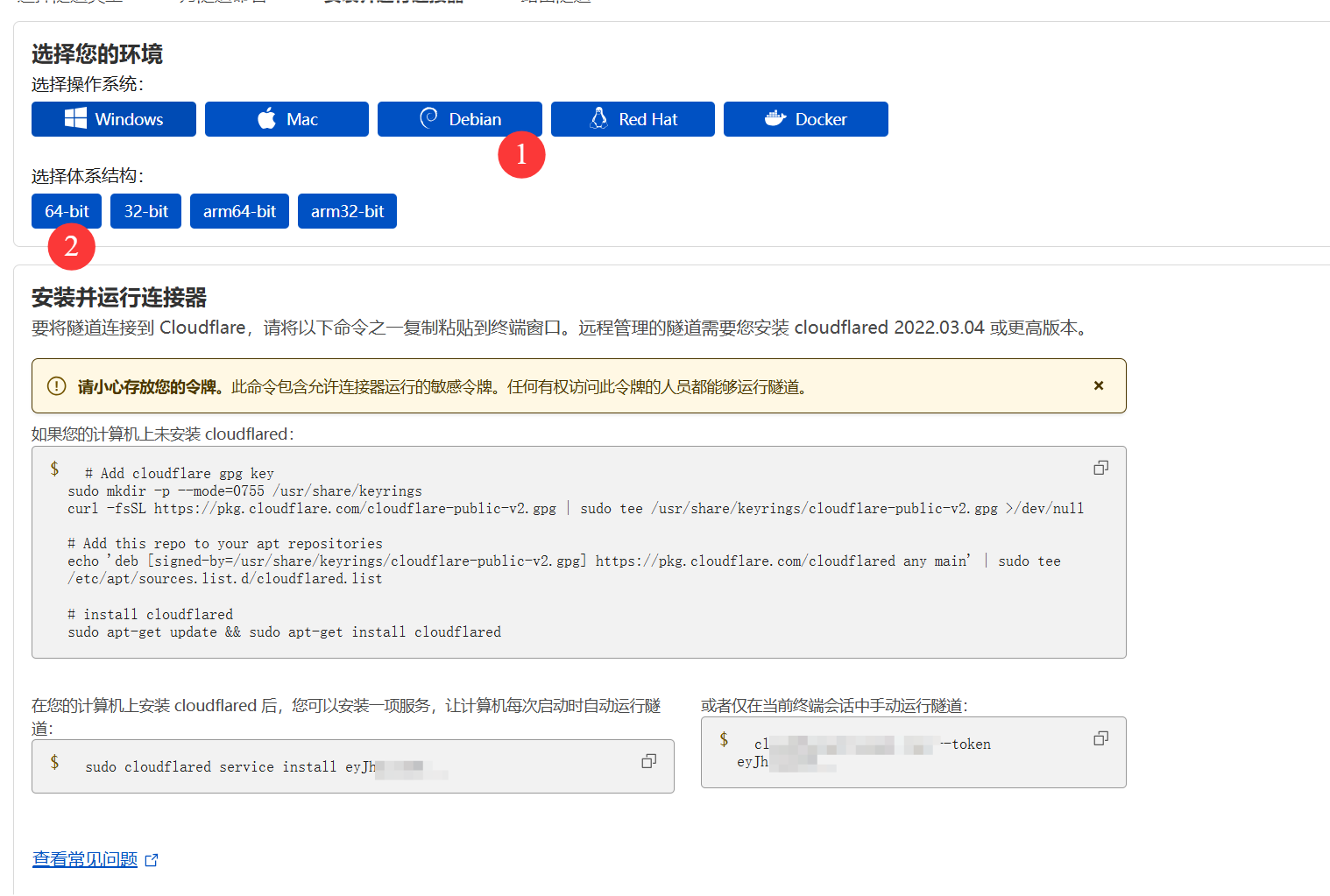
Task: Copy the manual tunnel run command
Action: click(x=1100, y=738)
